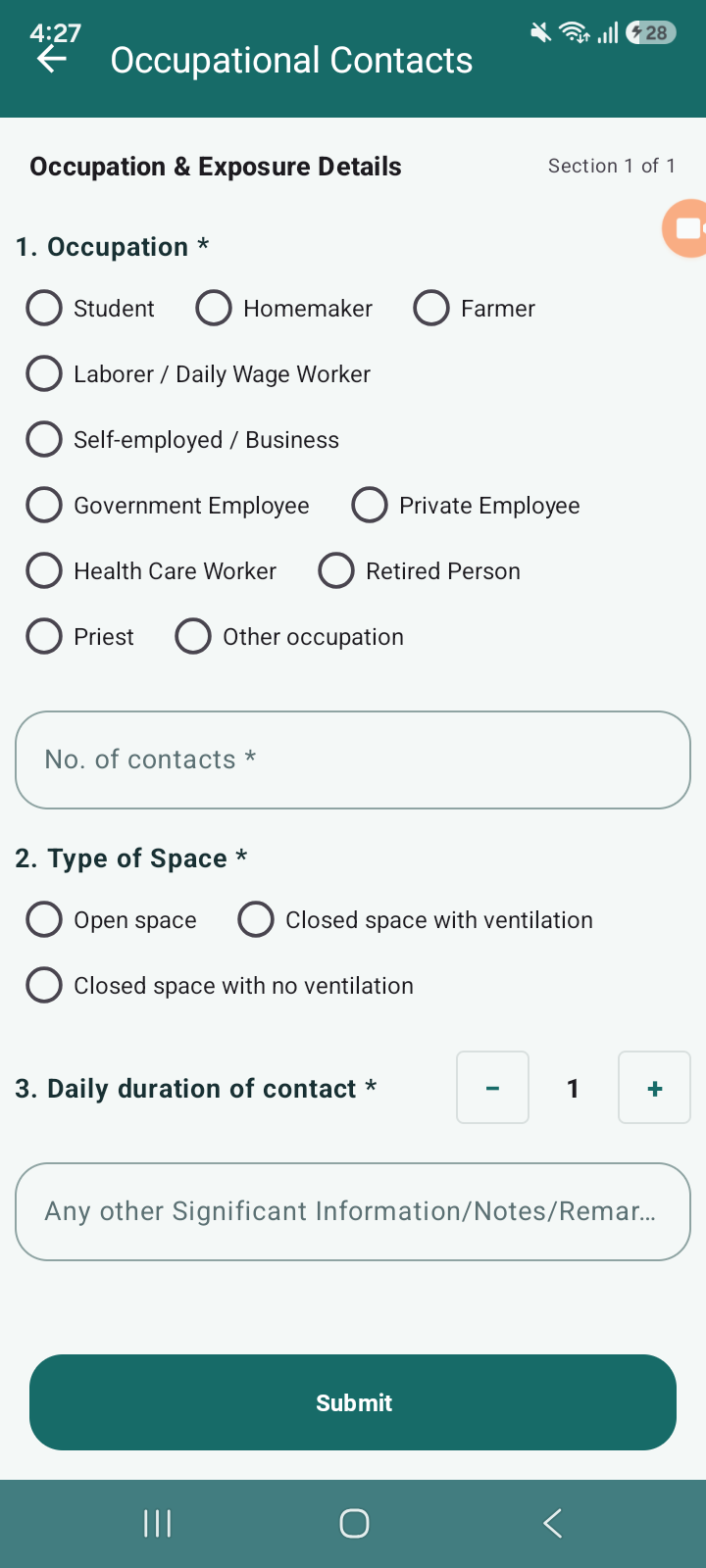706x1568 pixels.
Task: Select the Student occupation option
Action: coord(90,308)
